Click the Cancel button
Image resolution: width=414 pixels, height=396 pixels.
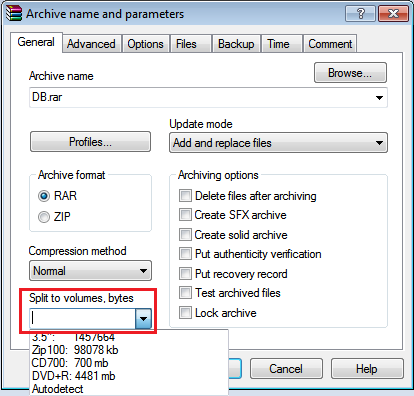(286, 369)
